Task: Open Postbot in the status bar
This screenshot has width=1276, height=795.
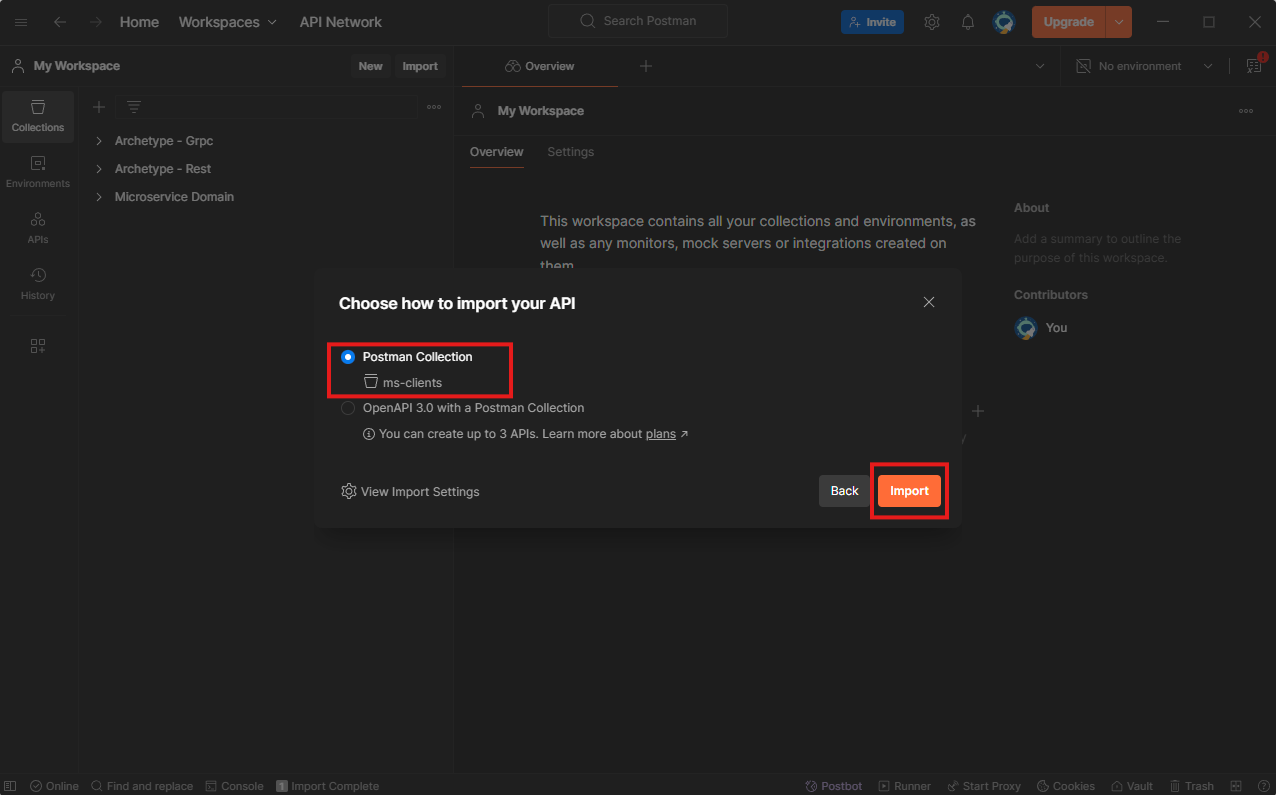Action: click(834, 786)
